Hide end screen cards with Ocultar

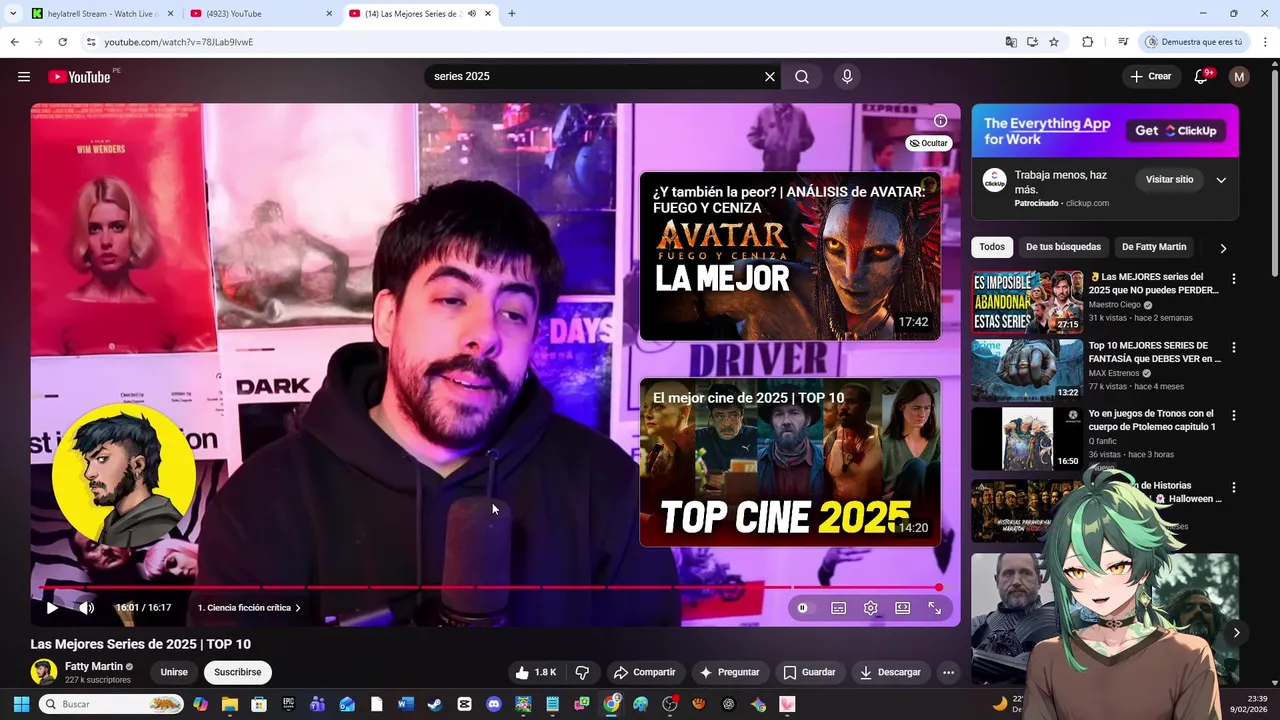coord(928,143)
